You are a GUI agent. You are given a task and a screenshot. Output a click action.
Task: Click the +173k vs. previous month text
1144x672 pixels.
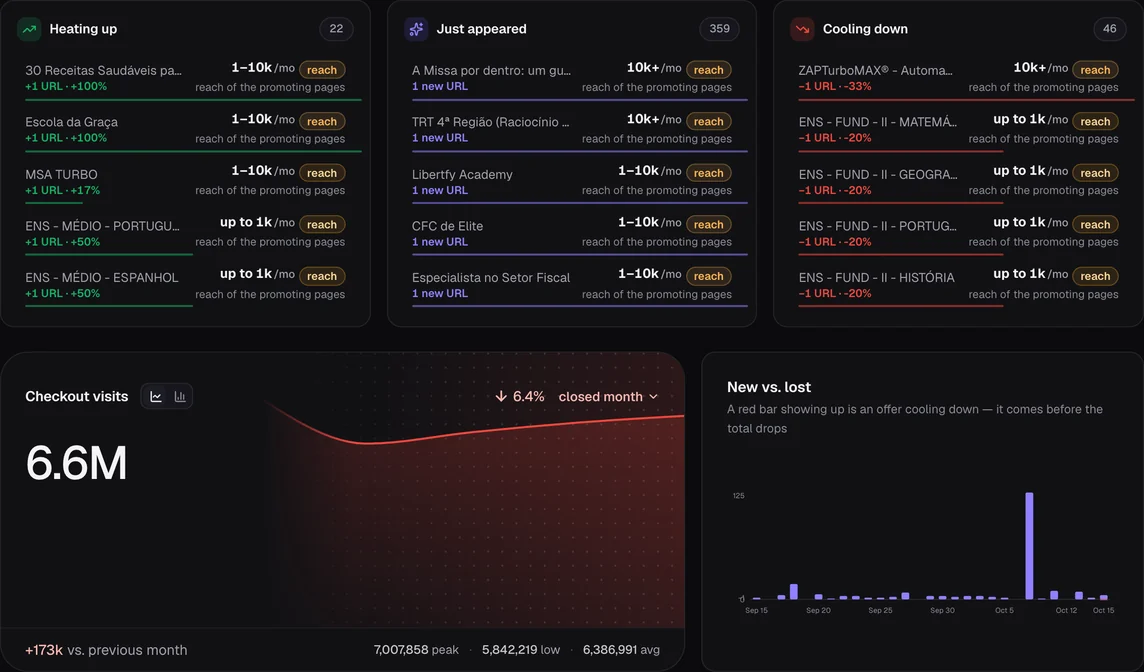(106, 649)
